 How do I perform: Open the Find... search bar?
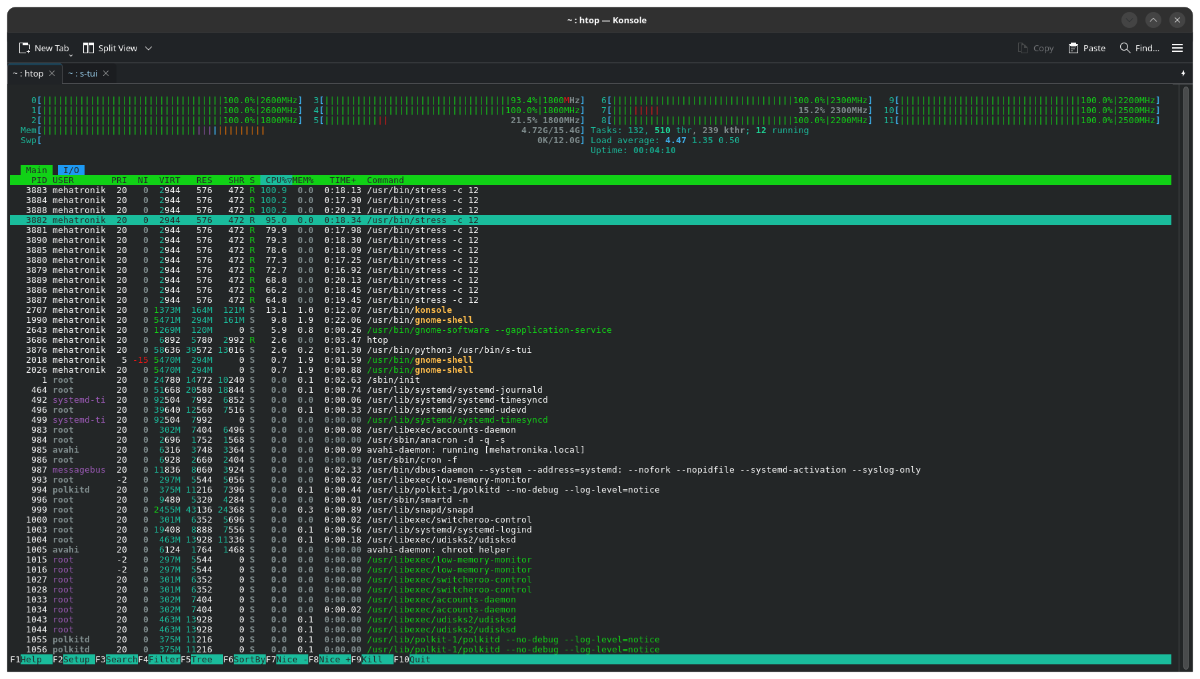[x=1140, y=48]
